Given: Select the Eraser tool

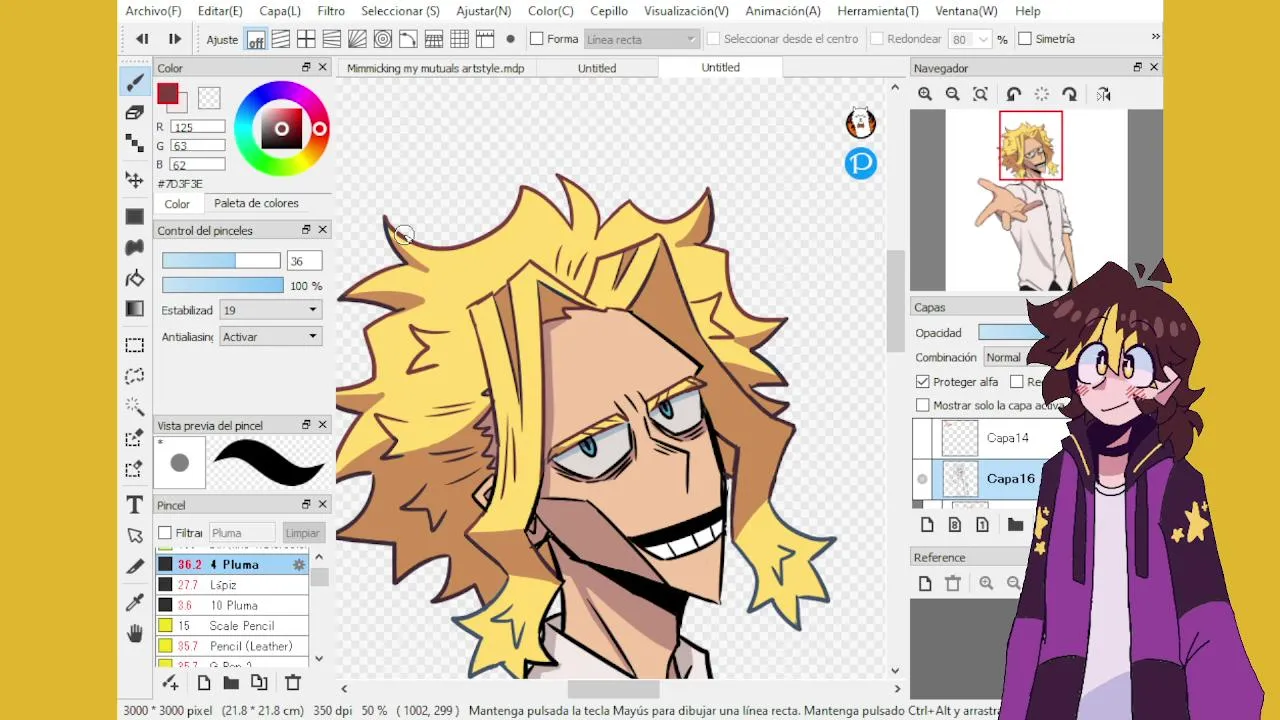Looking at the screenshot, I should pyautogui.click(x=134, y=113).
